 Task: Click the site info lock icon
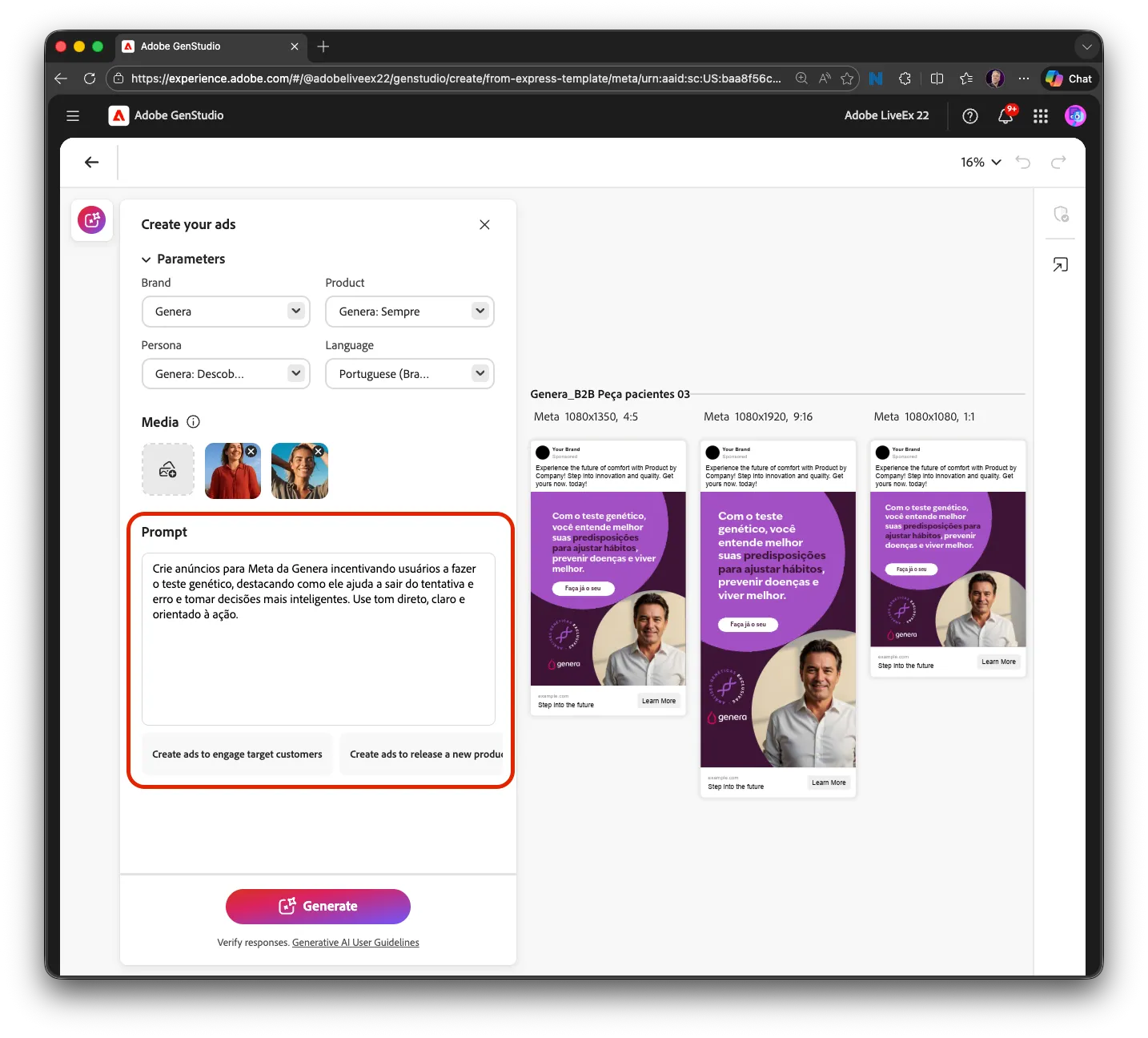[118, 78]
